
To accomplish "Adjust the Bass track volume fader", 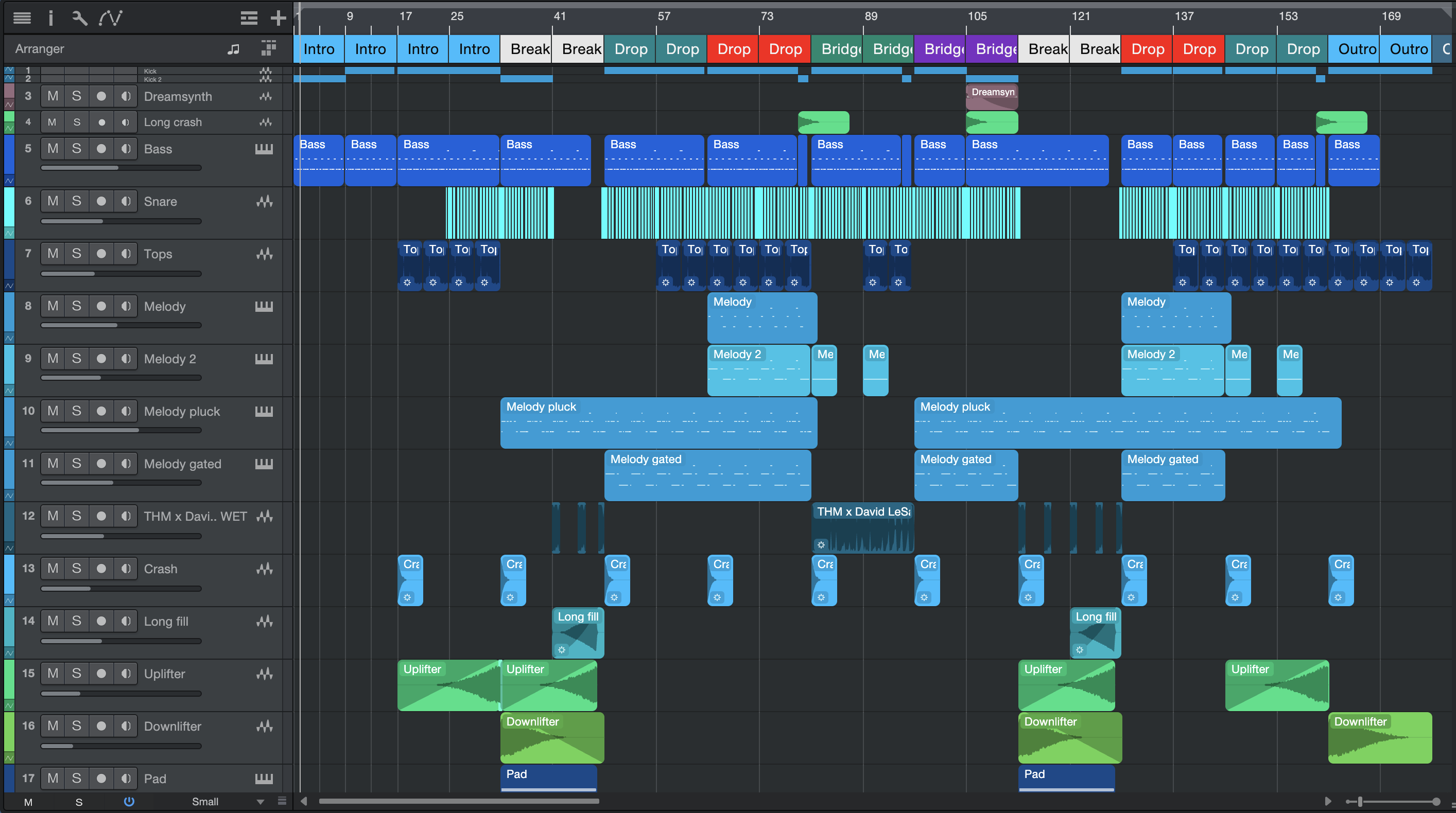I will (121, 168).
